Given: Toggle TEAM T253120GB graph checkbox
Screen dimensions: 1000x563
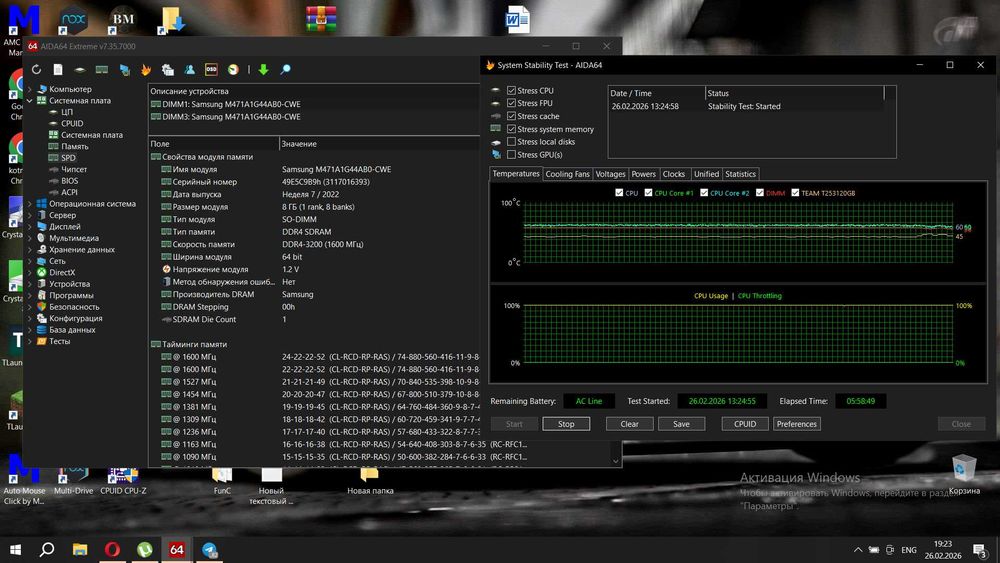Looking at the screenshot, I should point(795,193).
